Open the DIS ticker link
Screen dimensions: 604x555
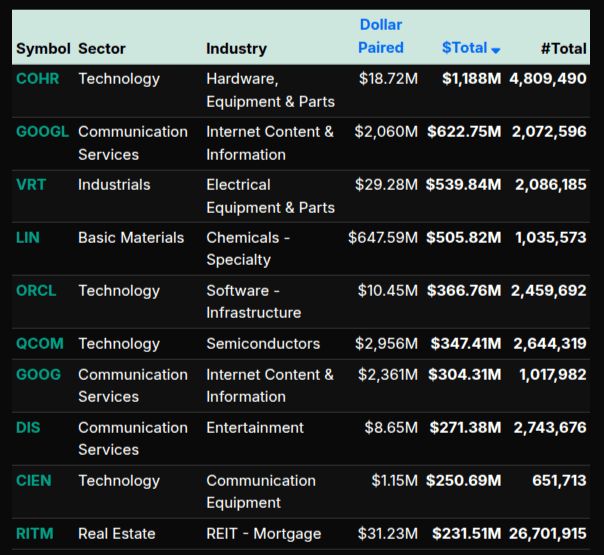click(28, 428)
